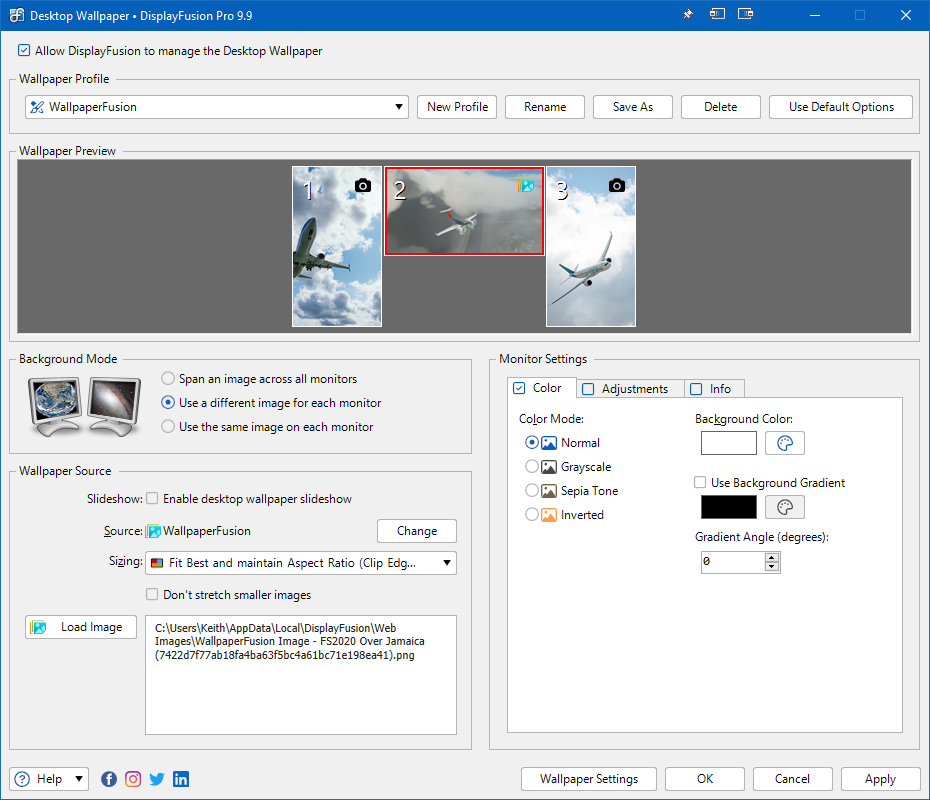
Task: Click the Grayscale picture icon
Action: (x=549, y=467)
